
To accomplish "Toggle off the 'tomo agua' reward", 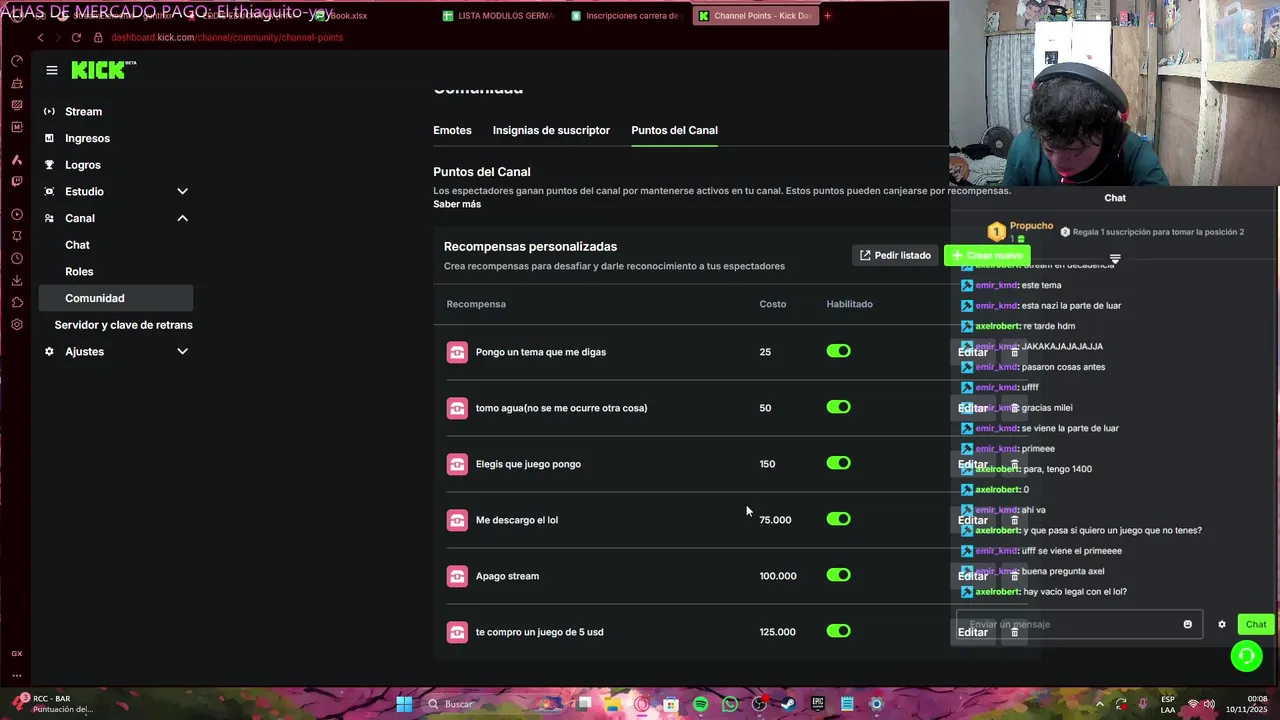I will tap(838, 407).
